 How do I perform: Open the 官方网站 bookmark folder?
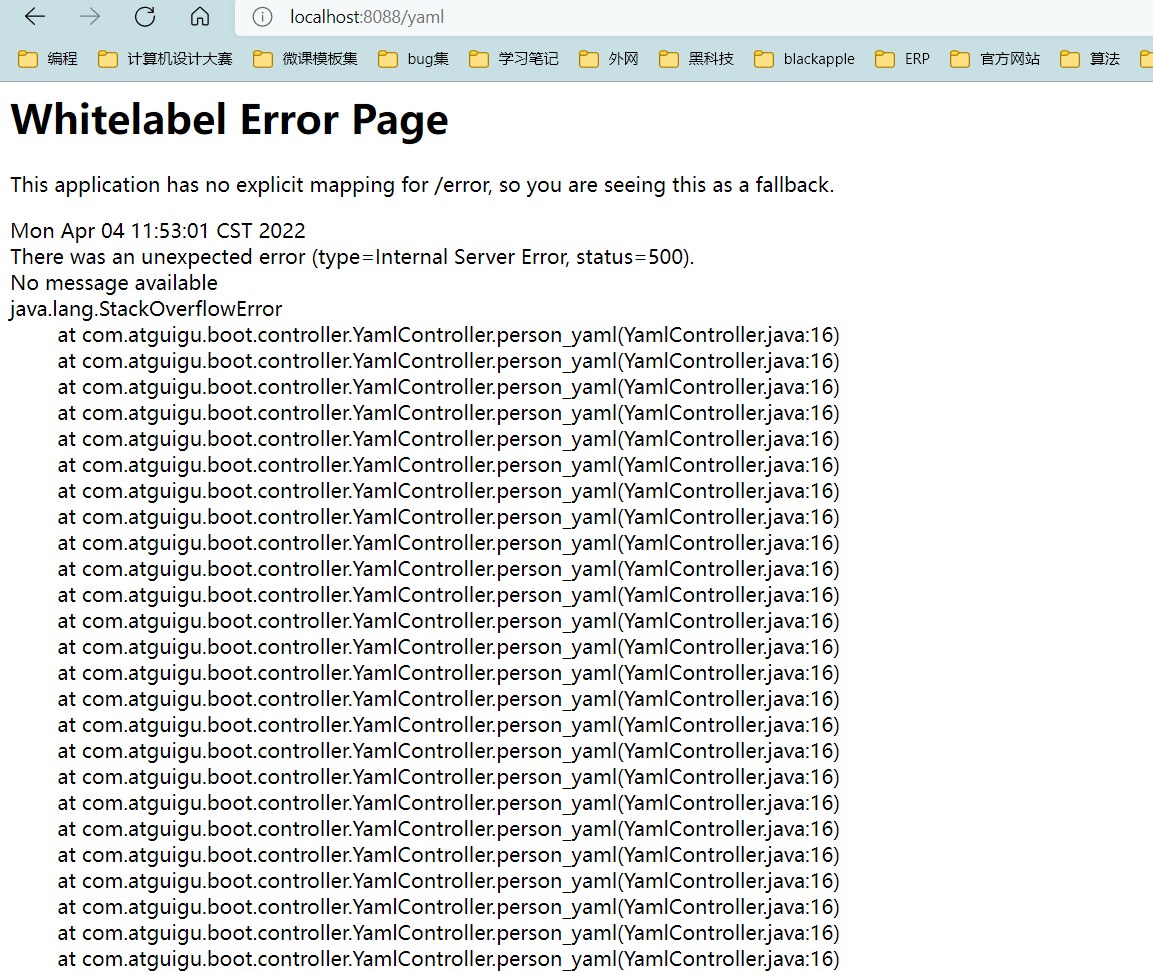point(995,59)
